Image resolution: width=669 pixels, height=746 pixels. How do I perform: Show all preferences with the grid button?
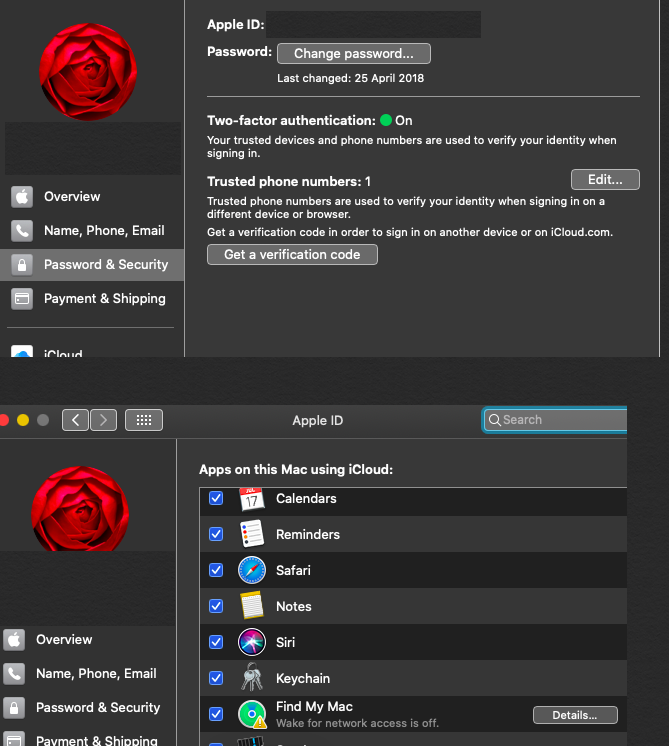click(144, 420)
